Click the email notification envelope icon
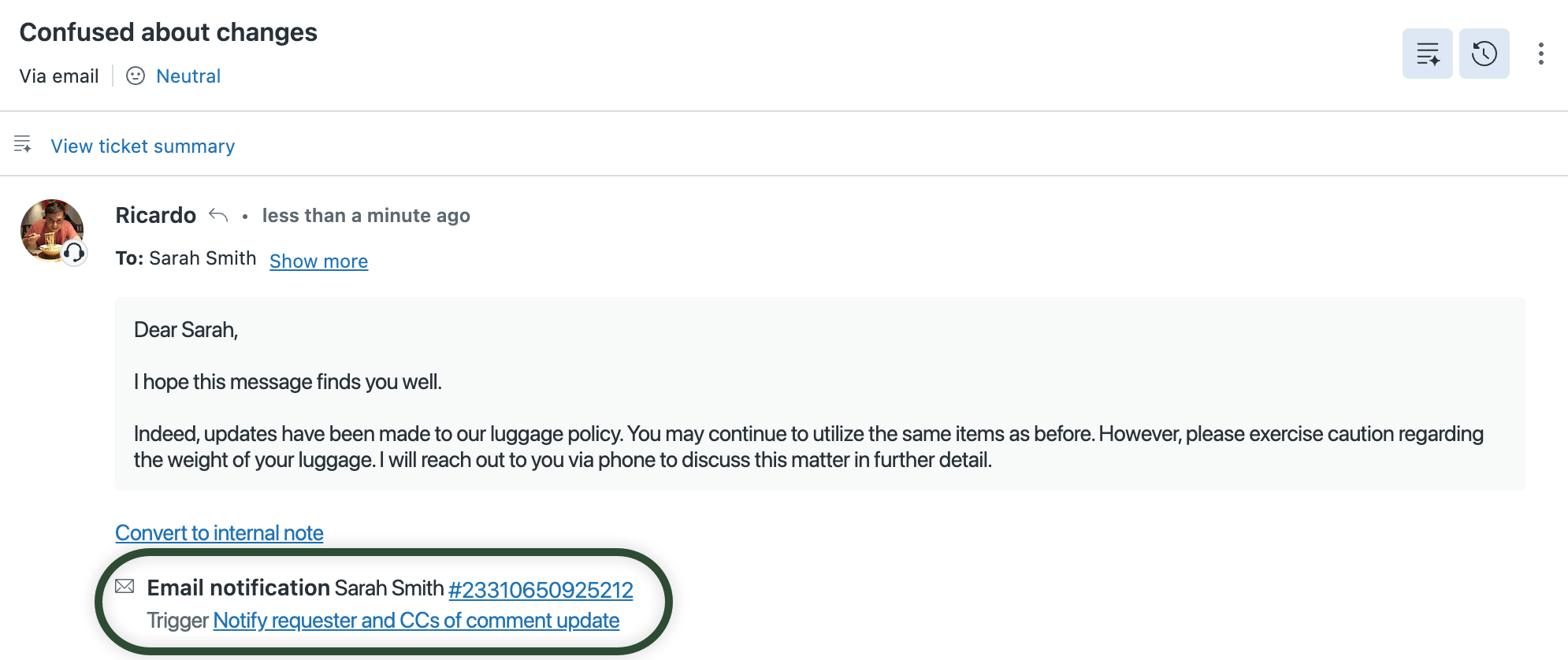 pos(125,587)
